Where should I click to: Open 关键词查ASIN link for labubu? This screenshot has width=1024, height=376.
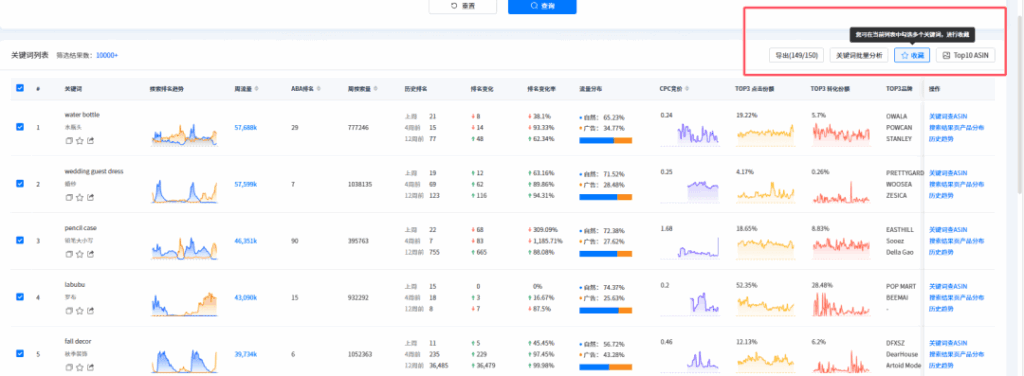click(x=948, y=286)
